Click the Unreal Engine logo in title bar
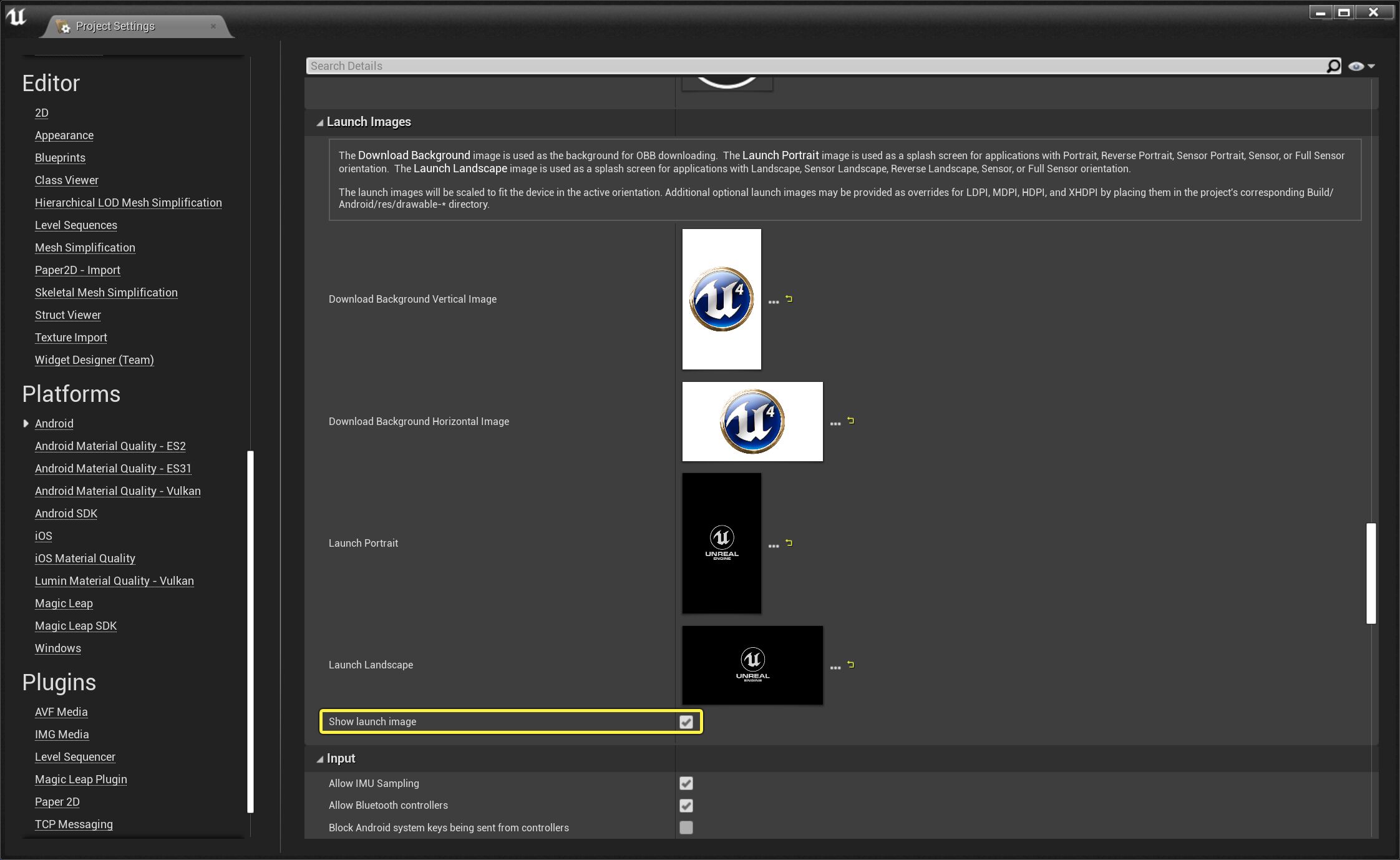The width and height of the screenshot is (1400, 860). click(x=17, y=17)
